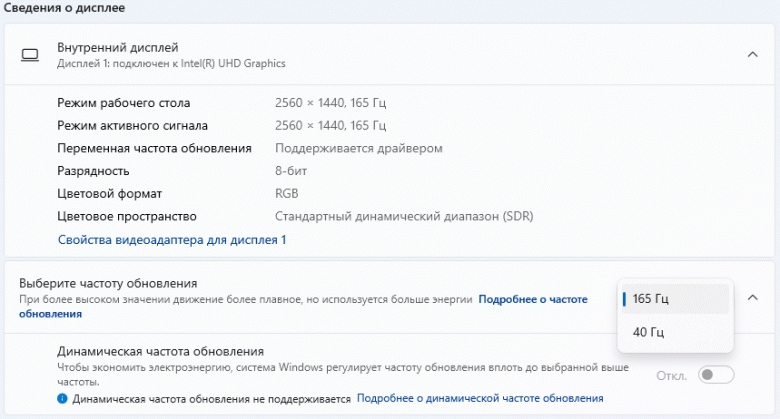Click the Режим рабочего стола row label
This screenshot has width=780, height=419.
[123, 103]
